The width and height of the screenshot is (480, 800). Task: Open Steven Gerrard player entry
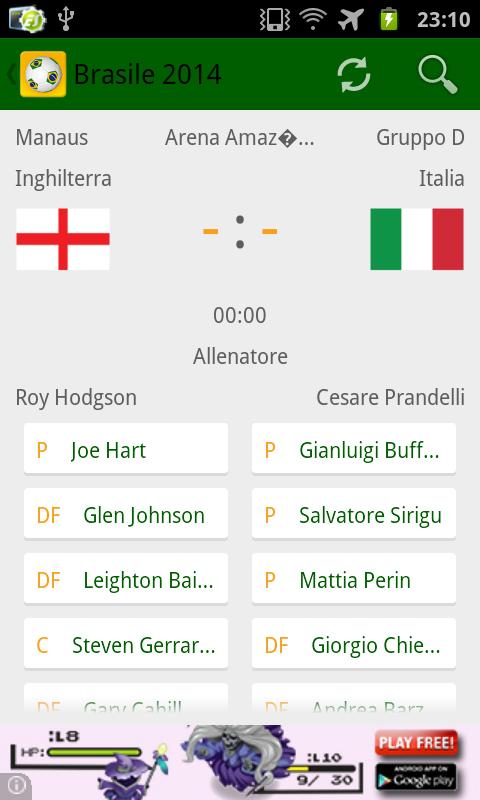tap(126, 645)
